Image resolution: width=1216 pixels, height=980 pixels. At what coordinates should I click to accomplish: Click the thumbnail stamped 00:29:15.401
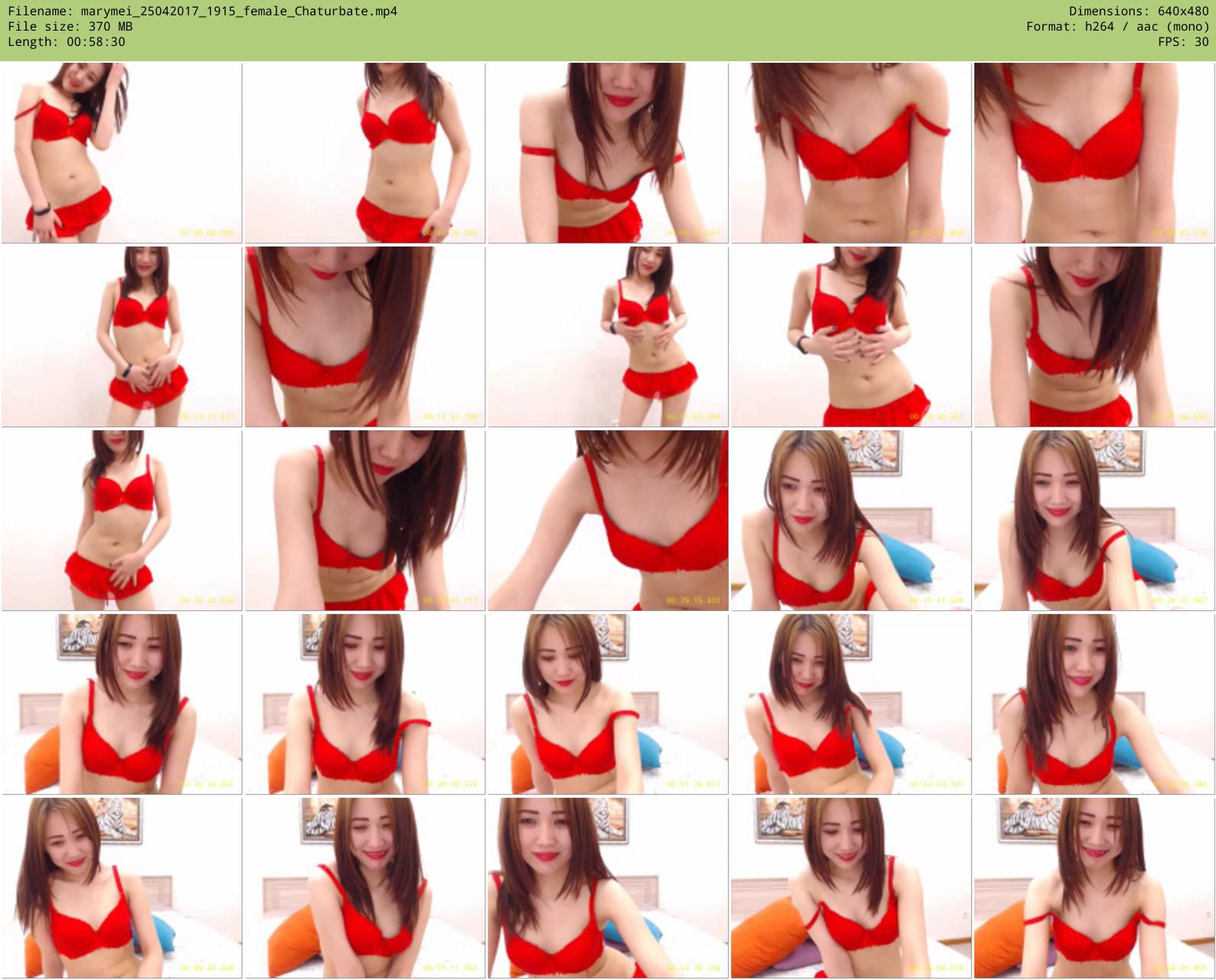tap(608, 521)
